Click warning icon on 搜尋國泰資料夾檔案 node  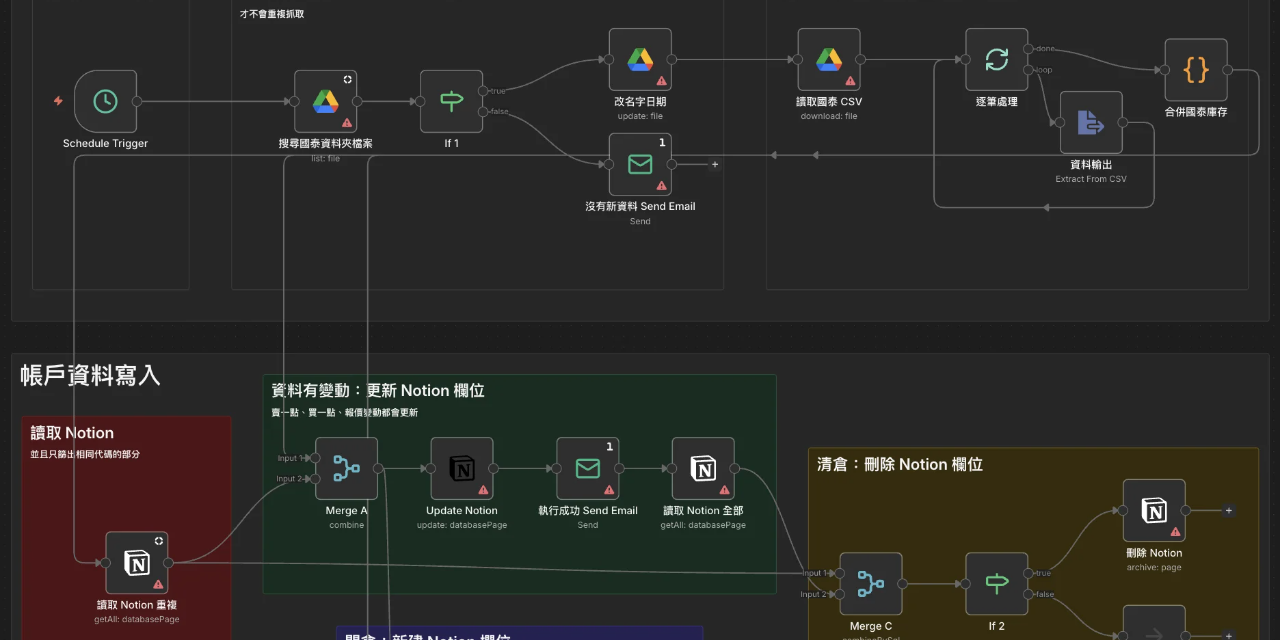click(x=347, y=123)
